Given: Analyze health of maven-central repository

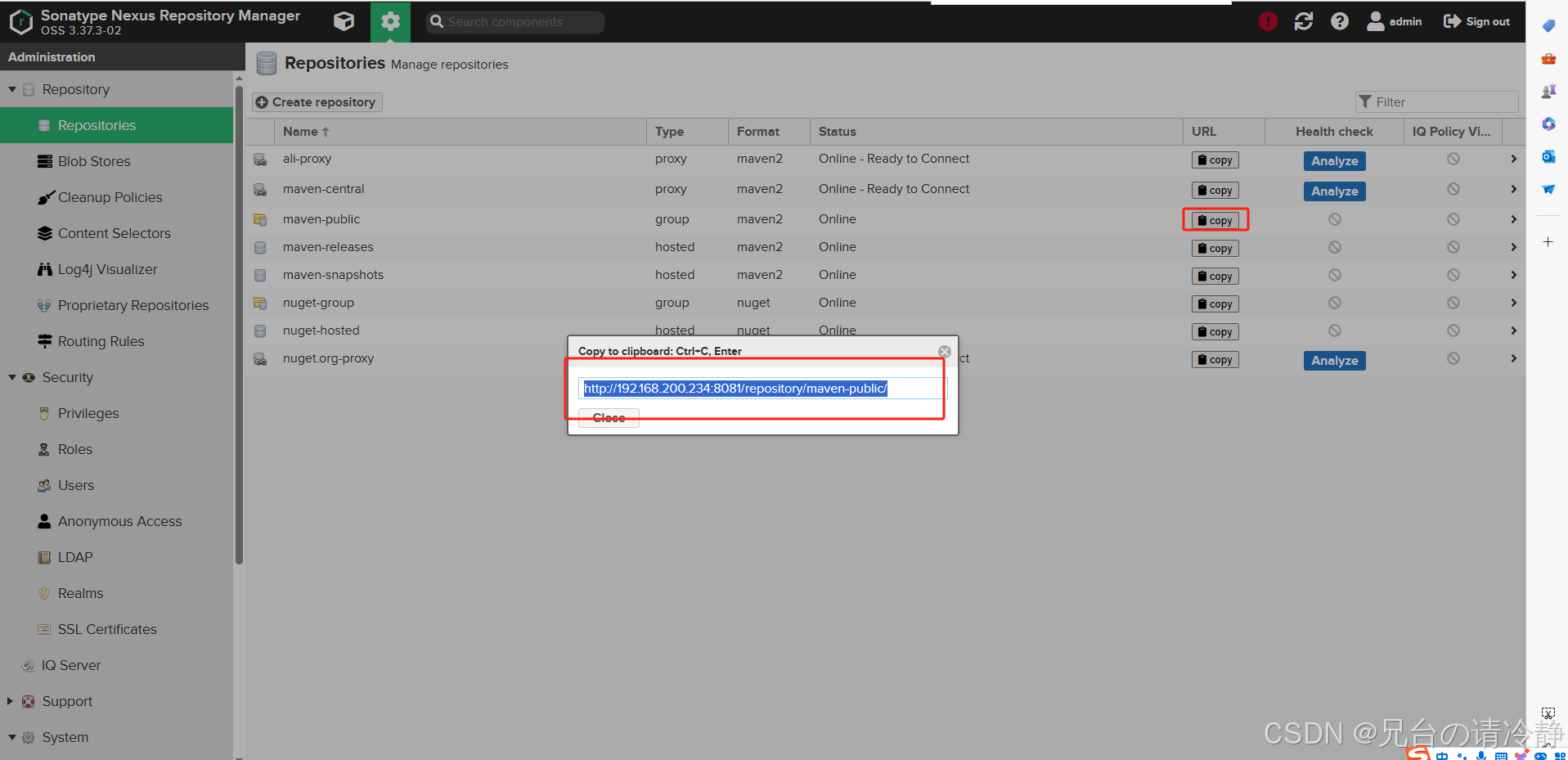Looking at the screenshot, I should pos(1334,191).
